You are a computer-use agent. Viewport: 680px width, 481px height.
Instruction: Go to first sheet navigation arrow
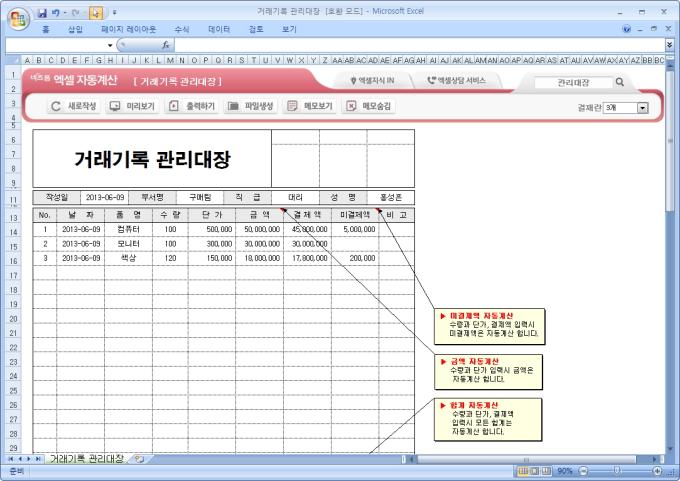[10, 459]
